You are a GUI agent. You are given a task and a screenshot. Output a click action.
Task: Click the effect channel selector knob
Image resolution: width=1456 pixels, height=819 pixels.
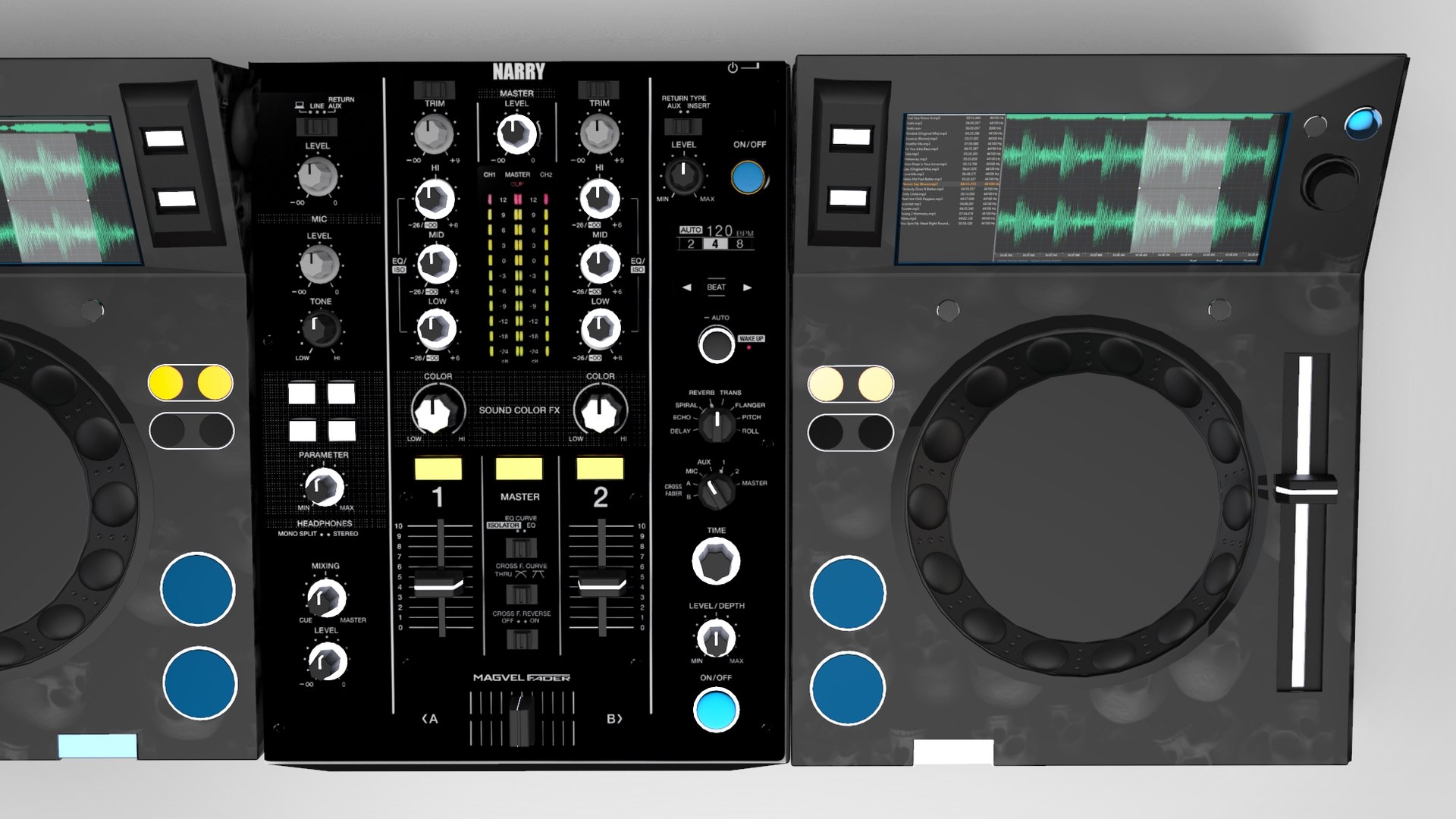pyautogui.click(x=716, y=491)
